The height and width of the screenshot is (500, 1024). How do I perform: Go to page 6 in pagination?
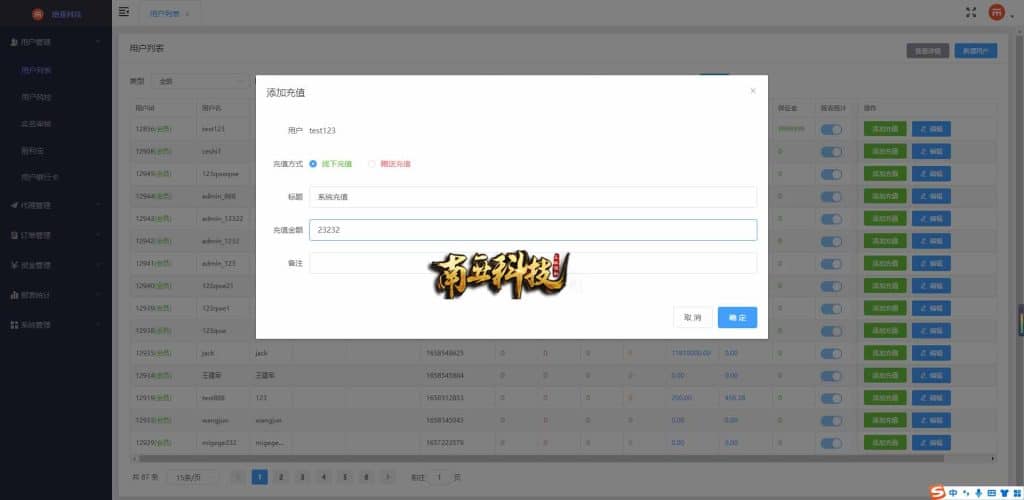(366, 477)
